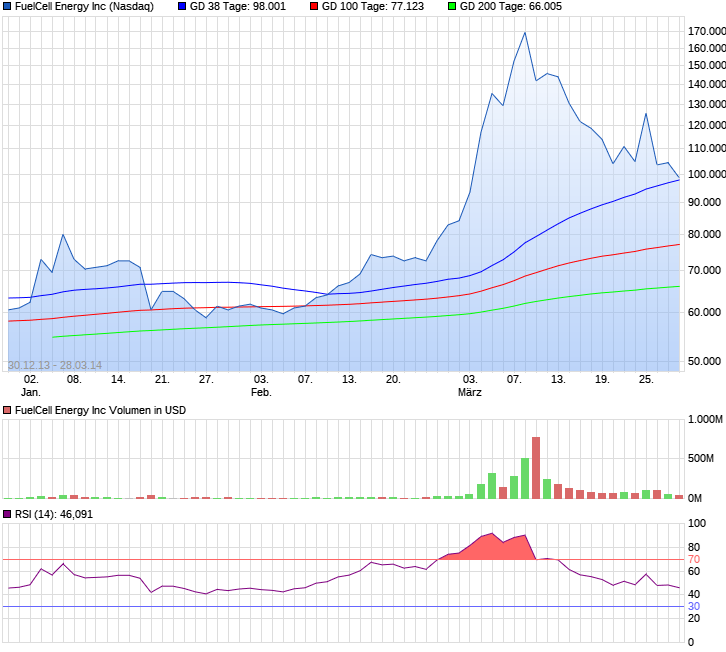726x652 pixels.
Task: Select the 'FuelCell Energy Inc (Nasdaq)' legend label
Action: (x=84, y=6)
